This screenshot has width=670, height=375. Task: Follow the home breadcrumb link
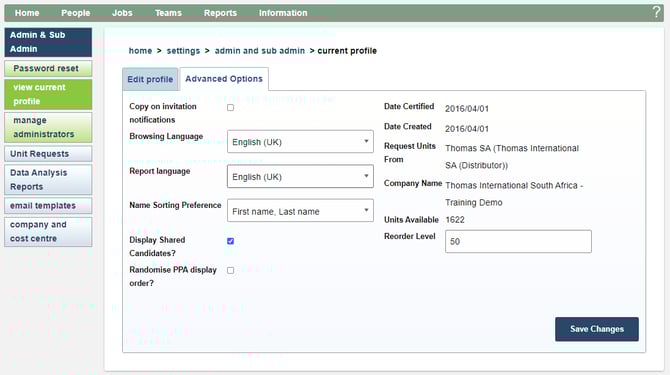(140, 51)
